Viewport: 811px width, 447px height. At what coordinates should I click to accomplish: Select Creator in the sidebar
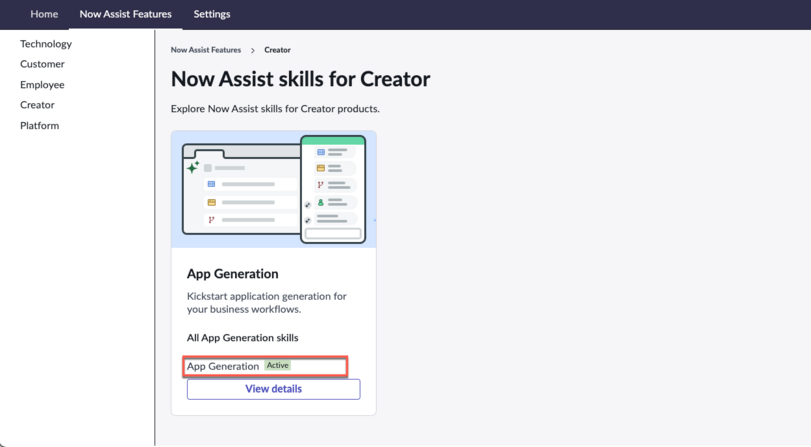point(37,105)
